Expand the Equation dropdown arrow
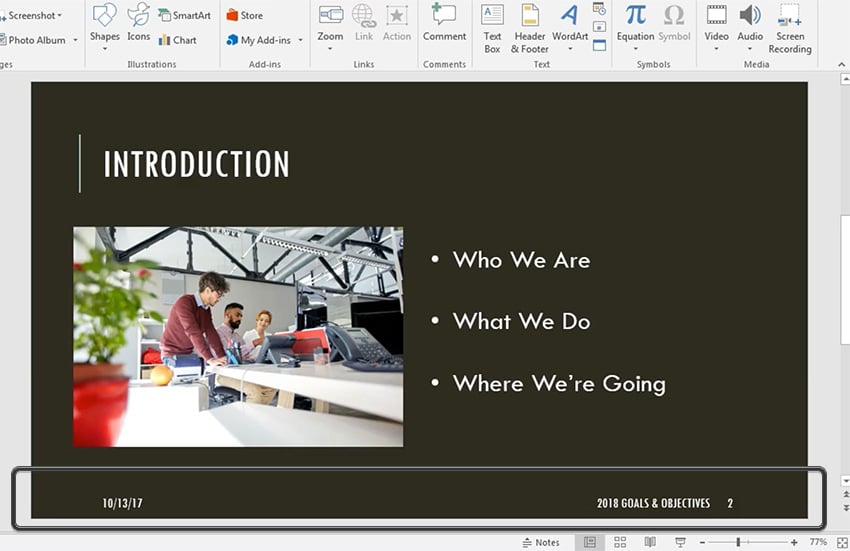 click(x=635, y=49)
